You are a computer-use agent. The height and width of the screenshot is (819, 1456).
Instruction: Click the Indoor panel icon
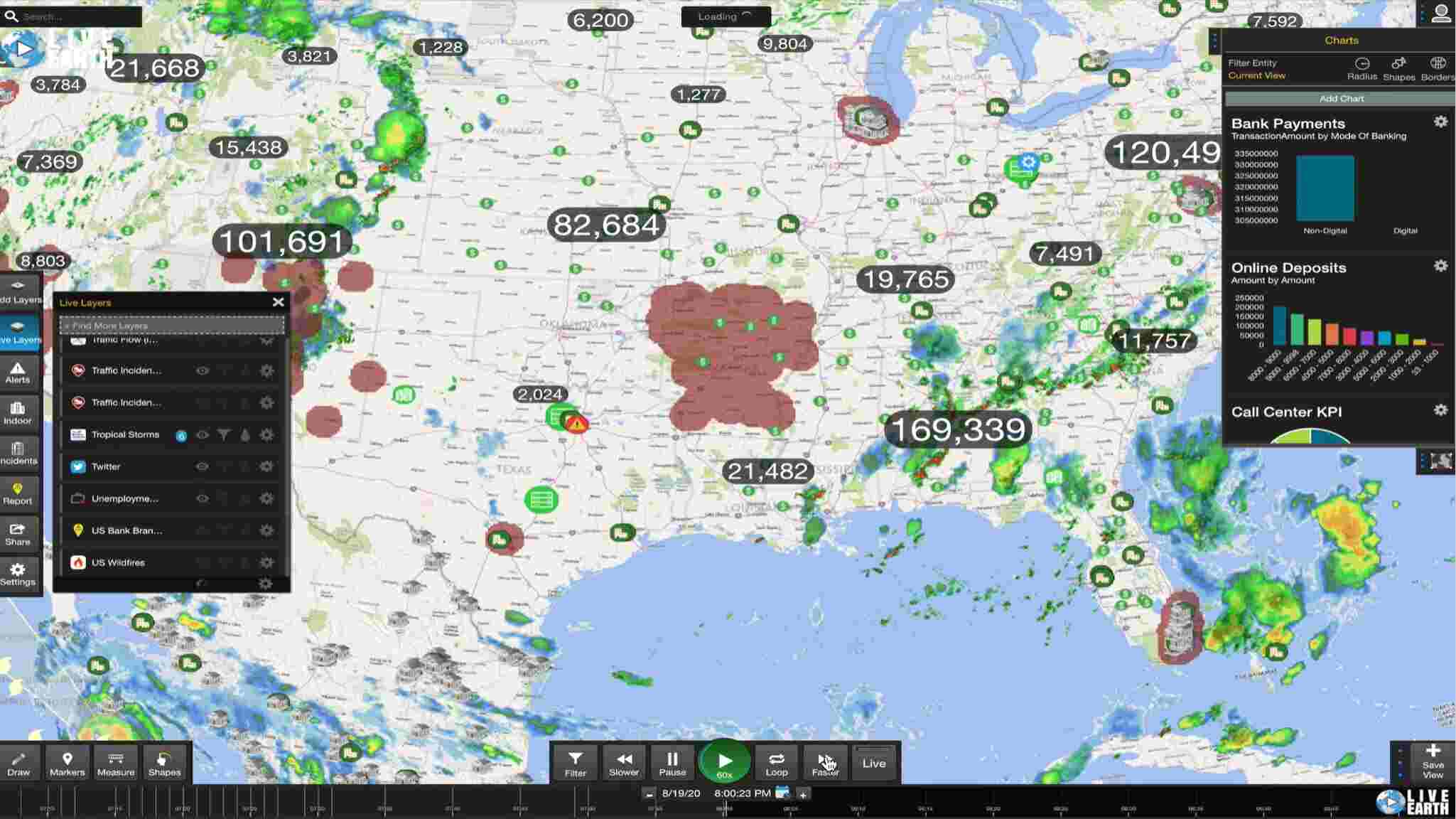17,412
